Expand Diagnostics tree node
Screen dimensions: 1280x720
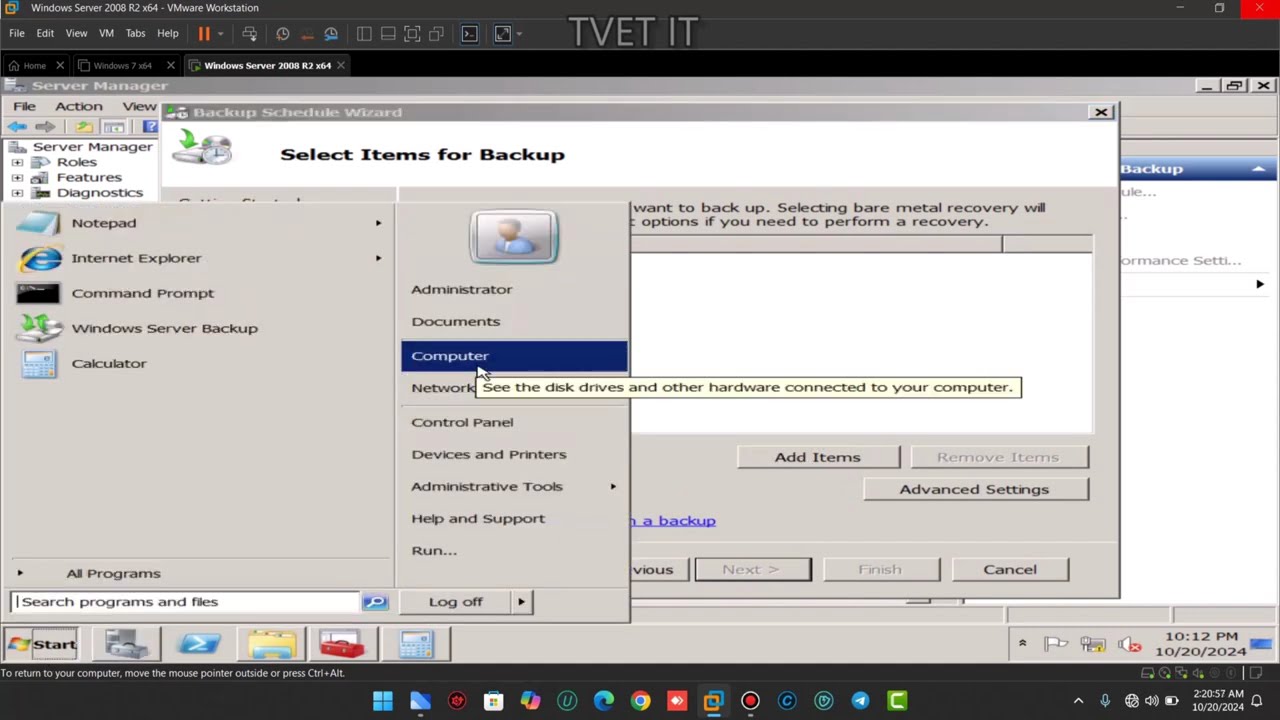tap(17, 193)
